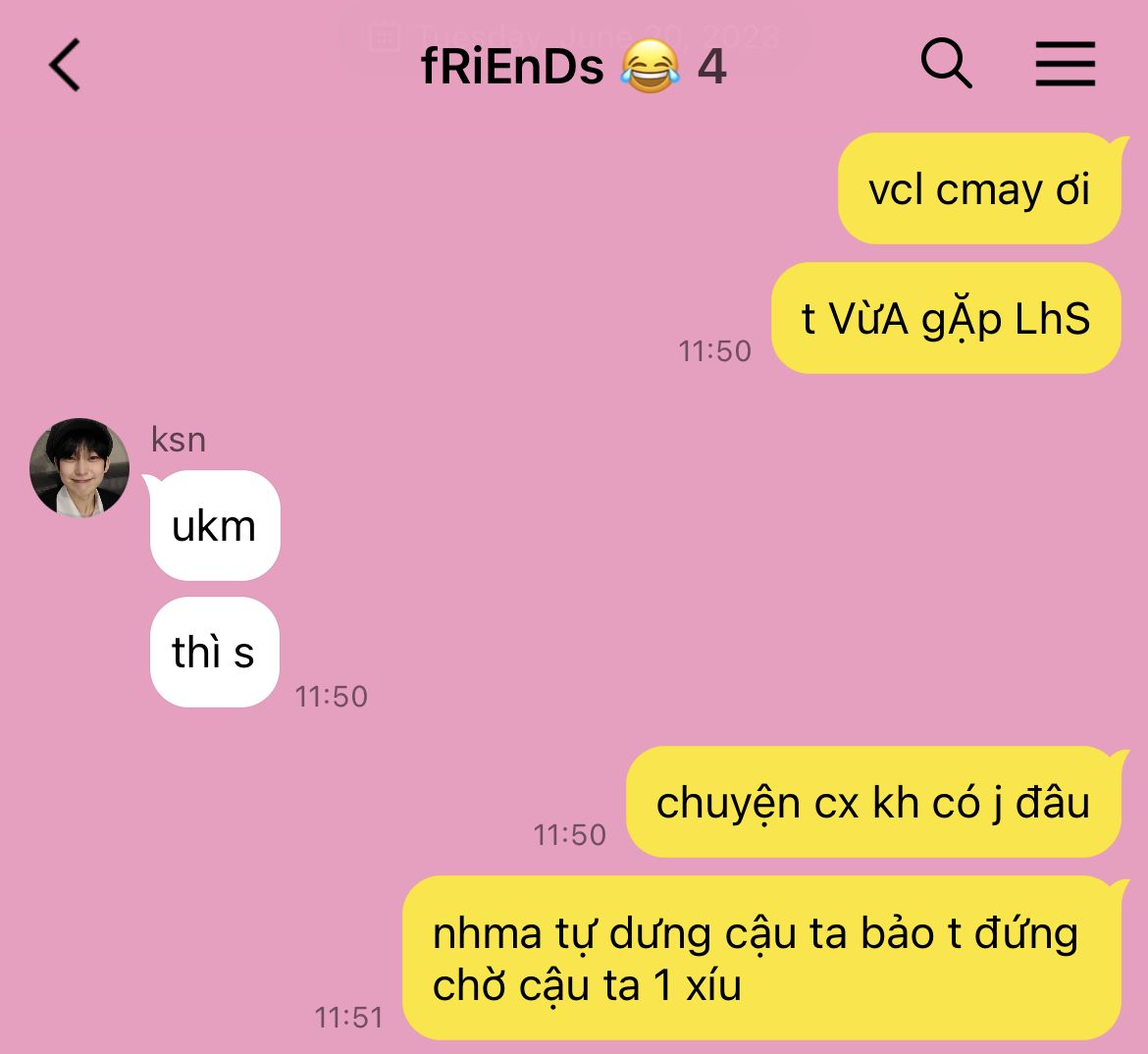The height and width of the screenshot is (1054, 1148).
Task: Open the hamburger menu icon
Action: [x=1066, y=64]
